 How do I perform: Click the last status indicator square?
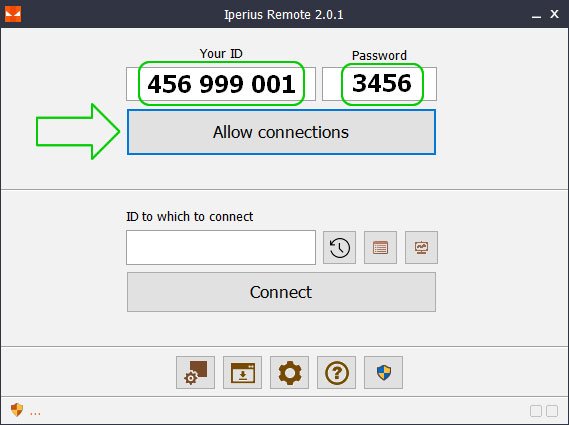pyautogui.click(x=552, y=411)
